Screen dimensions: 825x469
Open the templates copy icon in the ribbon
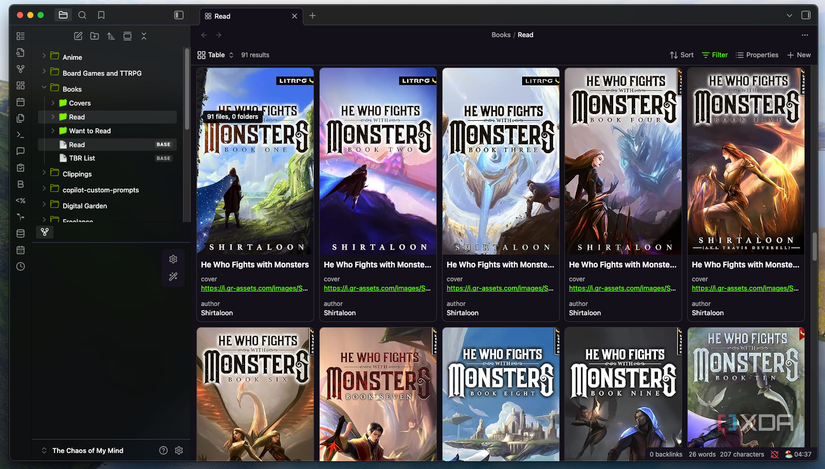click(x=21, y=118)
